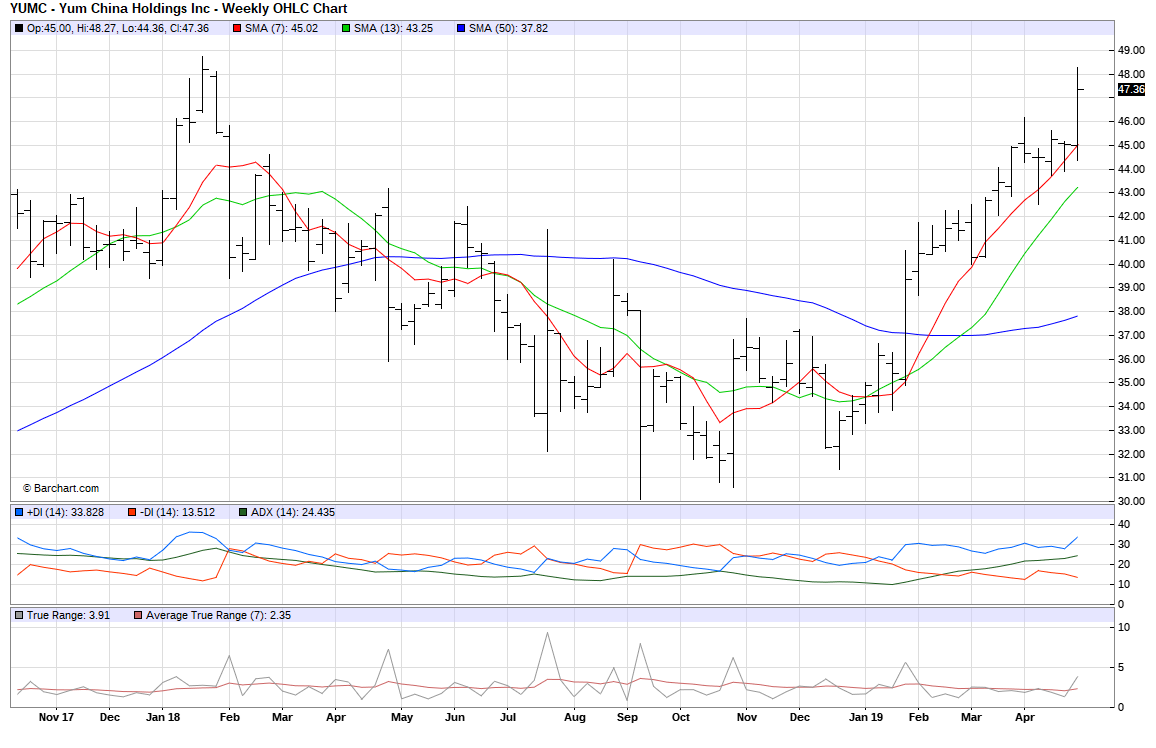1156x748 pixels.
Task: Pick the blue SMA (50) legend swatch
Action: pos(462,29)
